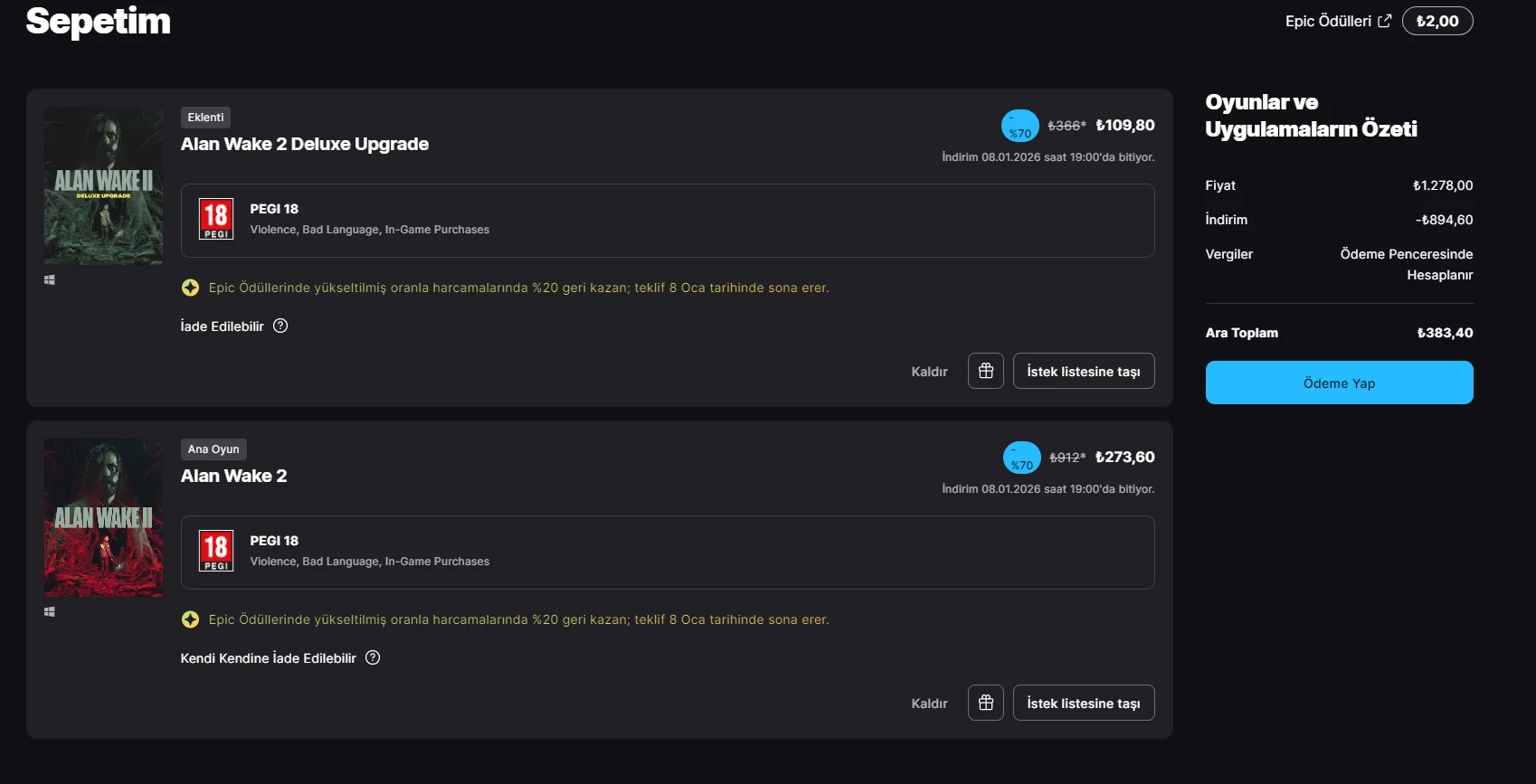Open the refund info help icon beside İade Edilebilir
The height and width of the screenshot is (784, 1536).
[280, 326]
